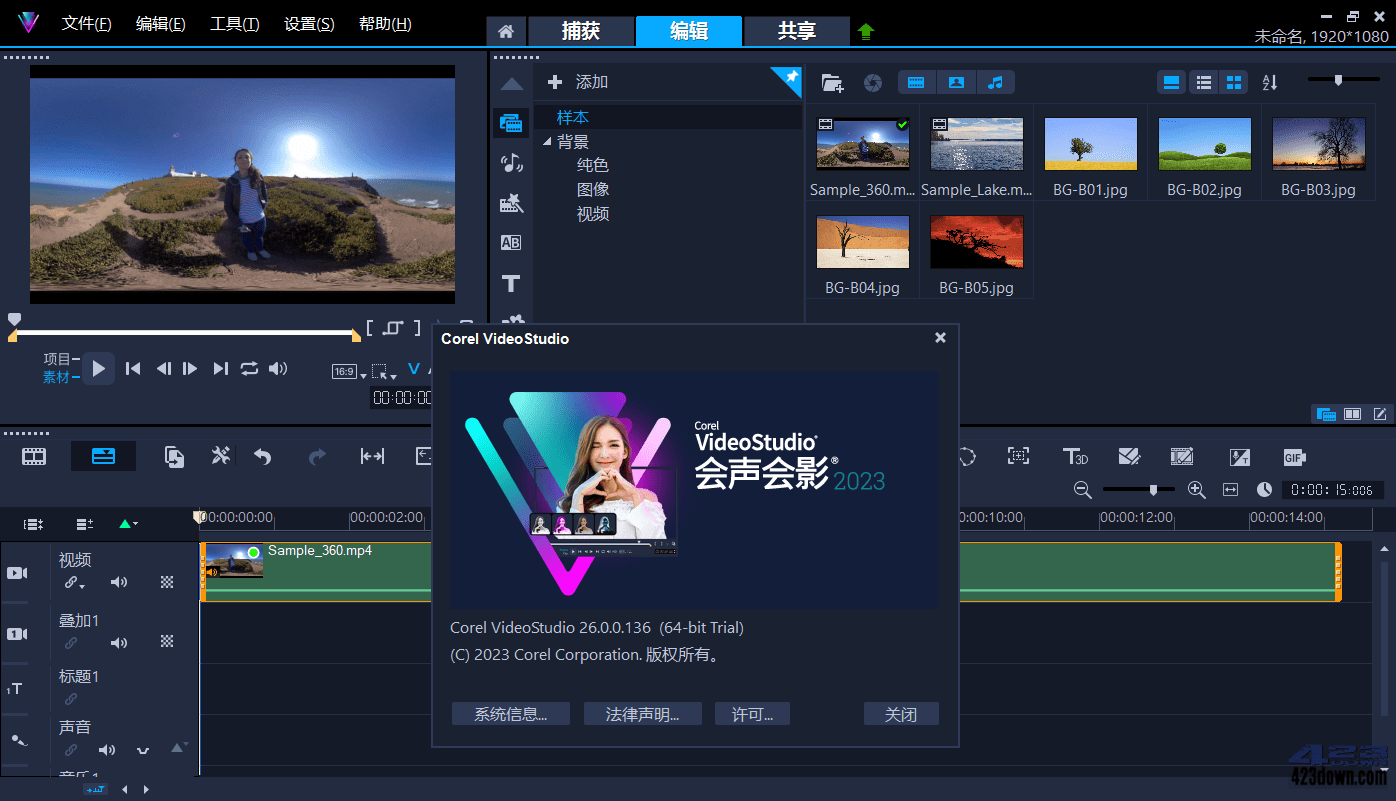Open the link dropdown on the 视频 track
This screenshot has width=1396, height=801.
(x=76, y=583)
